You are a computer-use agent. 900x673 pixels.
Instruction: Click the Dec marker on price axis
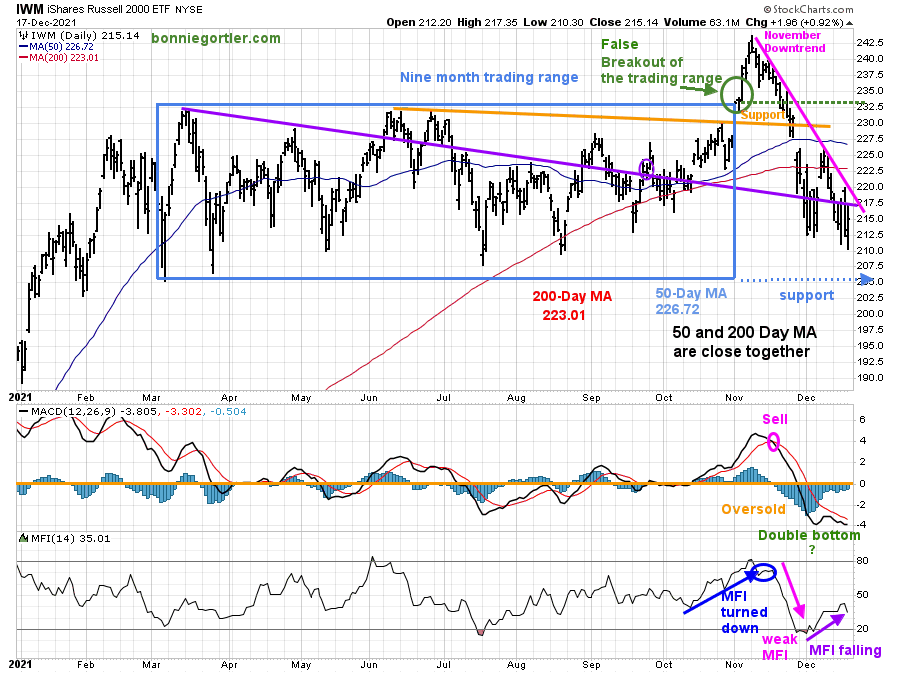pyautogui.click(x=806, y=398)
